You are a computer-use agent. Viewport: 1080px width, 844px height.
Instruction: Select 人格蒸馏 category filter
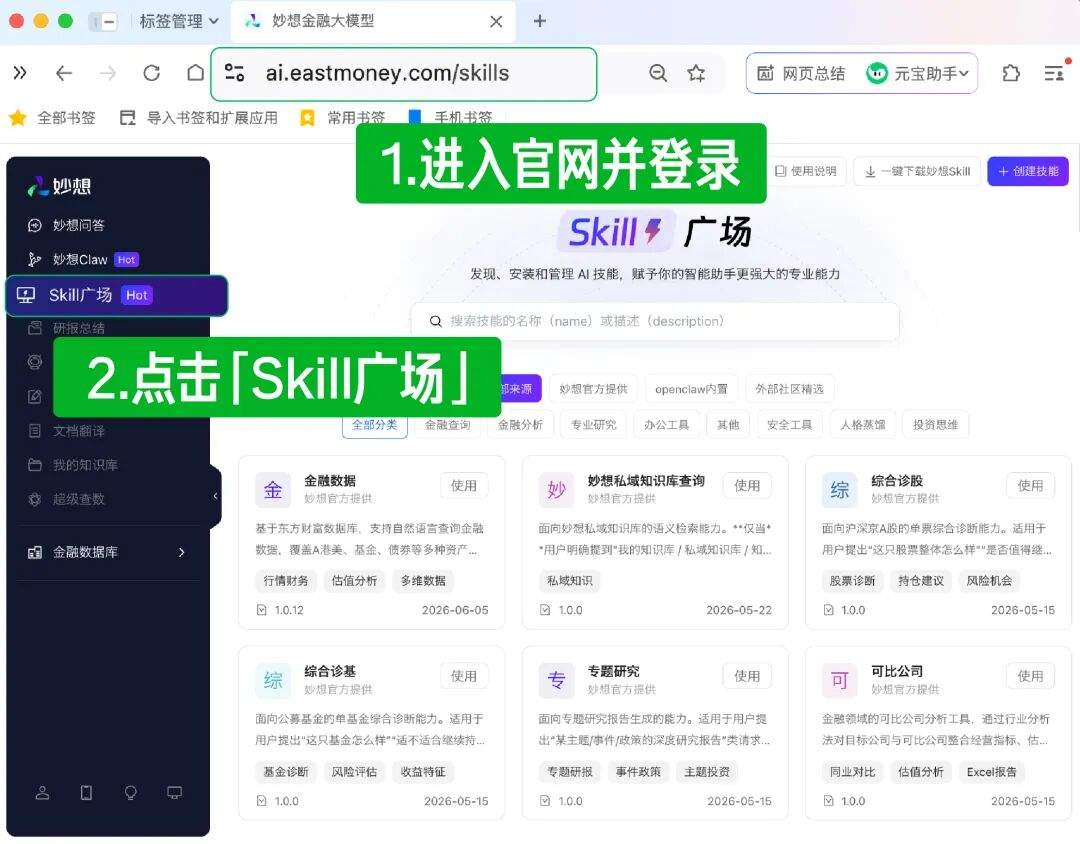(x=862, y=424)
